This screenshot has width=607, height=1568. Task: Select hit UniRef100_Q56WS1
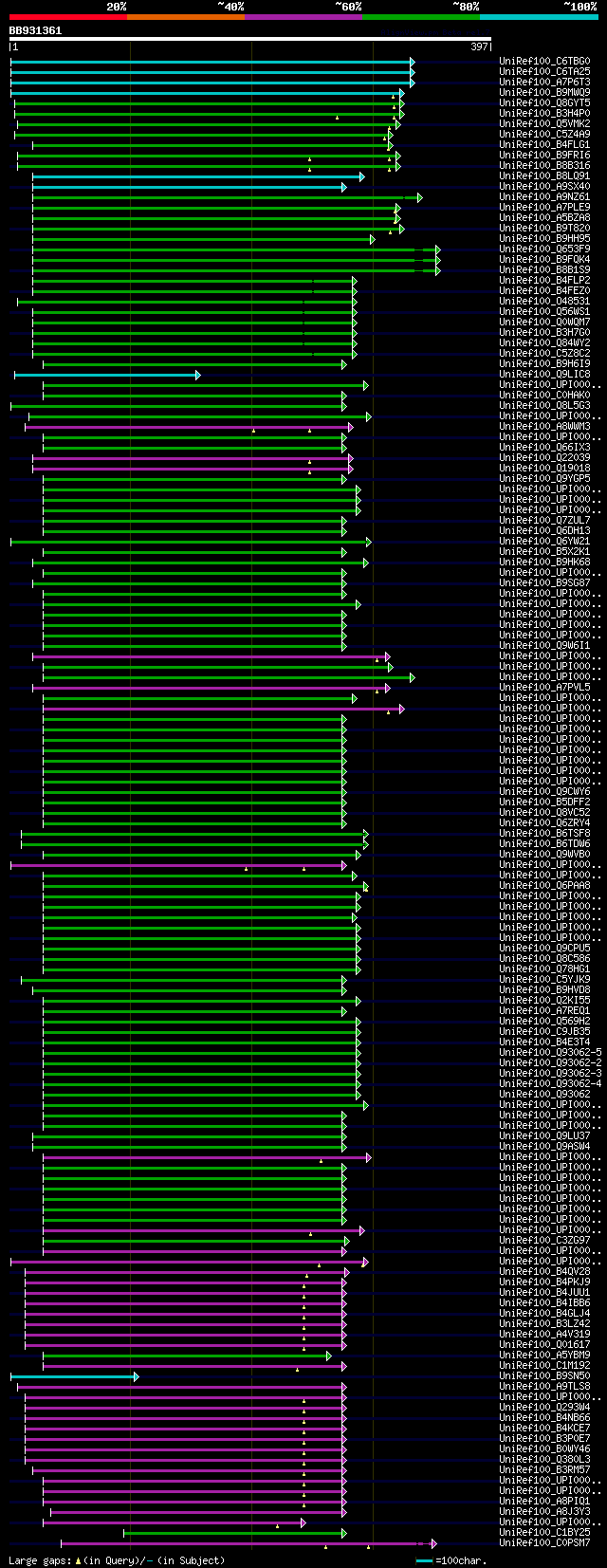point(544,312)
